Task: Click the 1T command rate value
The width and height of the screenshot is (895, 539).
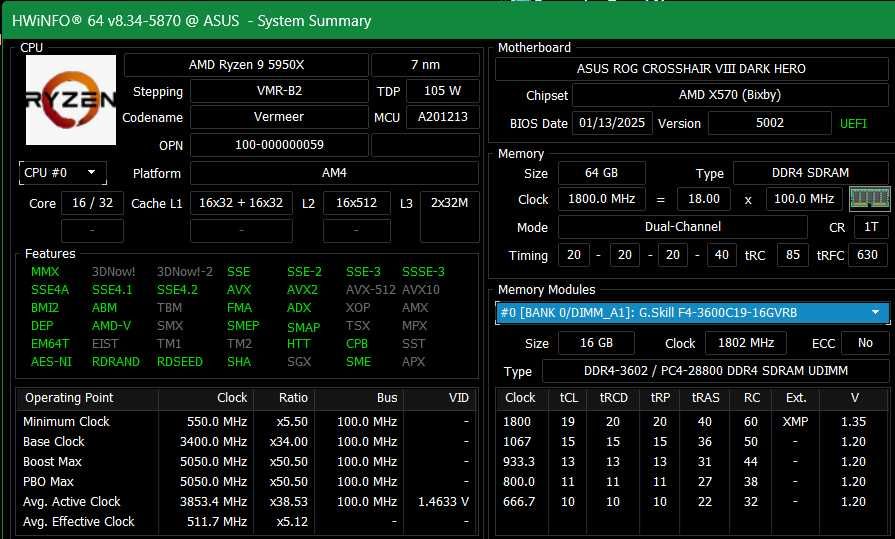Action: point(871,227)
